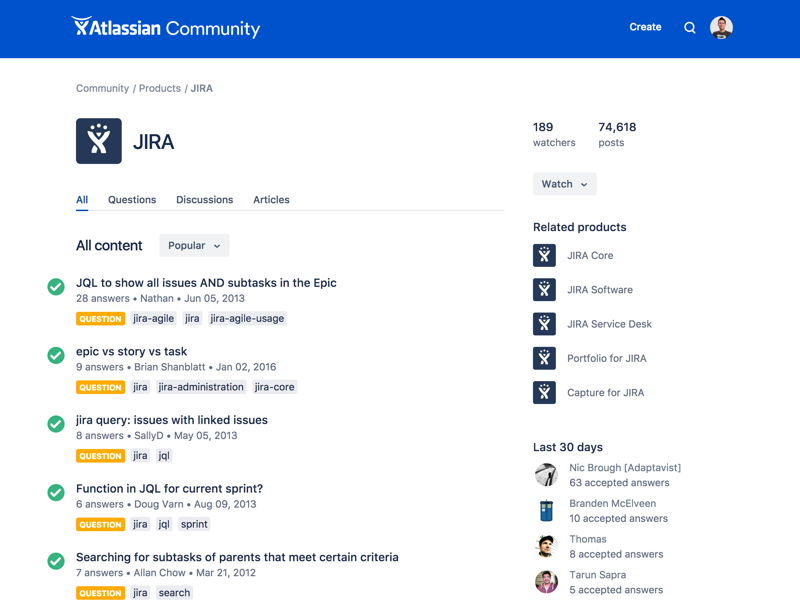Click the JIRA breadcrumb item

(x=202, y=88)
